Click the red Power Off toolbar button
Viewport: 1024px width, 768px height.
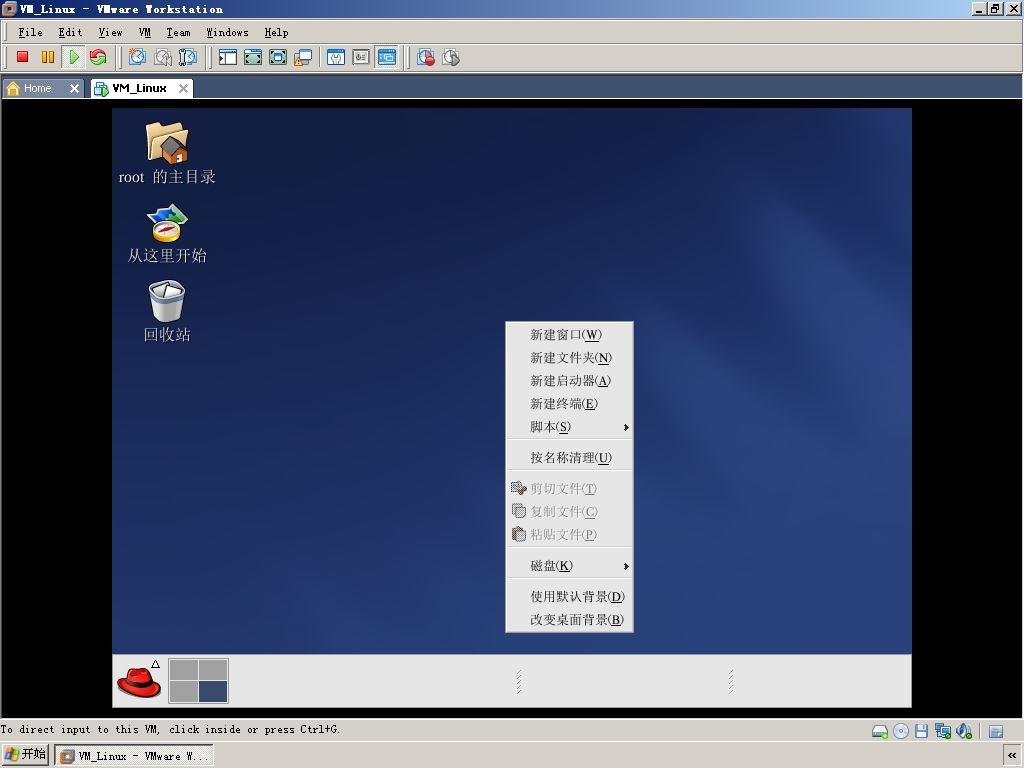tap(23, 57)
